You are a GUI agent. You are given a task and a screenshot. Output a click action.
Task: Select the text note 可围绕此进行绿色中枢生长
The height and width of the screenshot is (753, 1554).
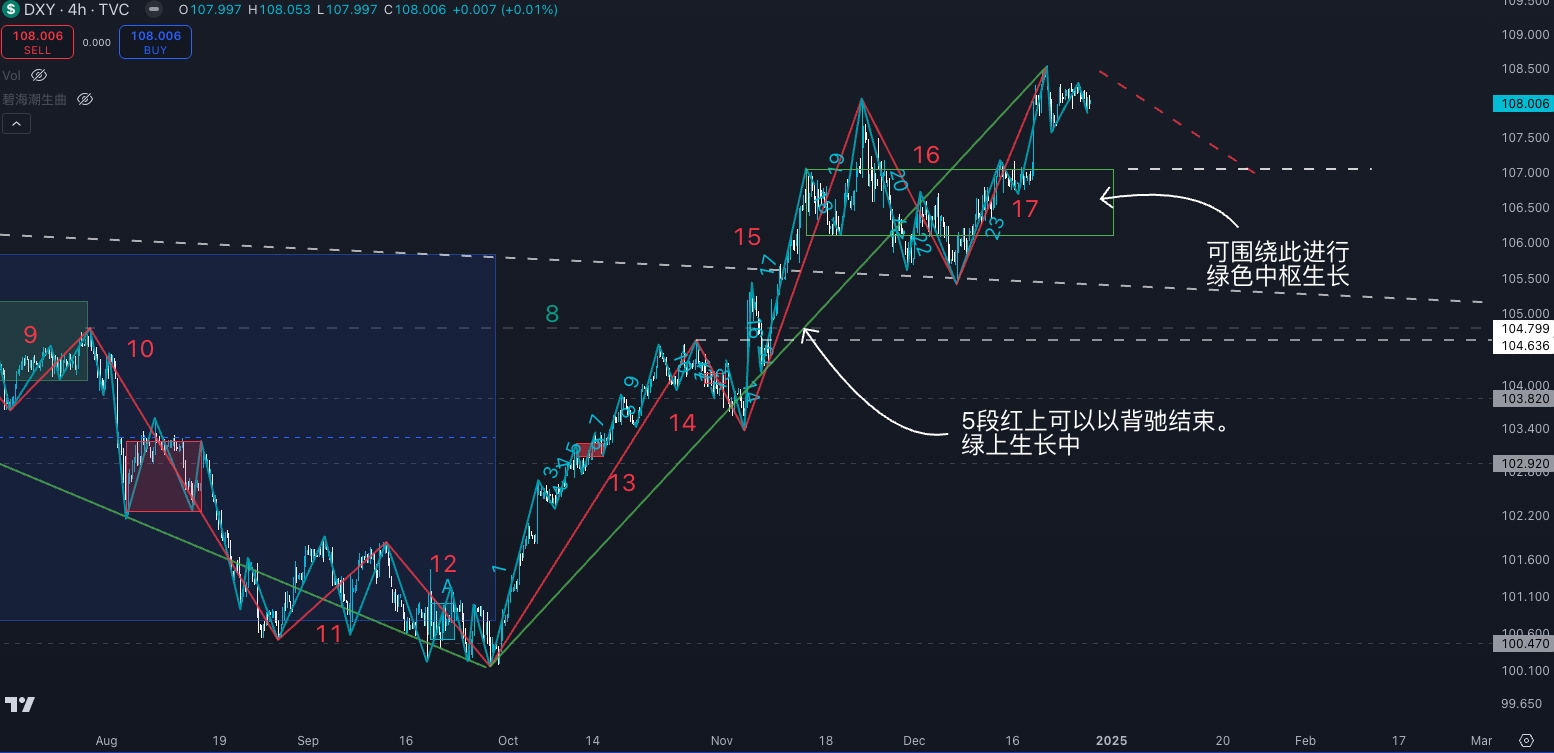coord(1278,263)
